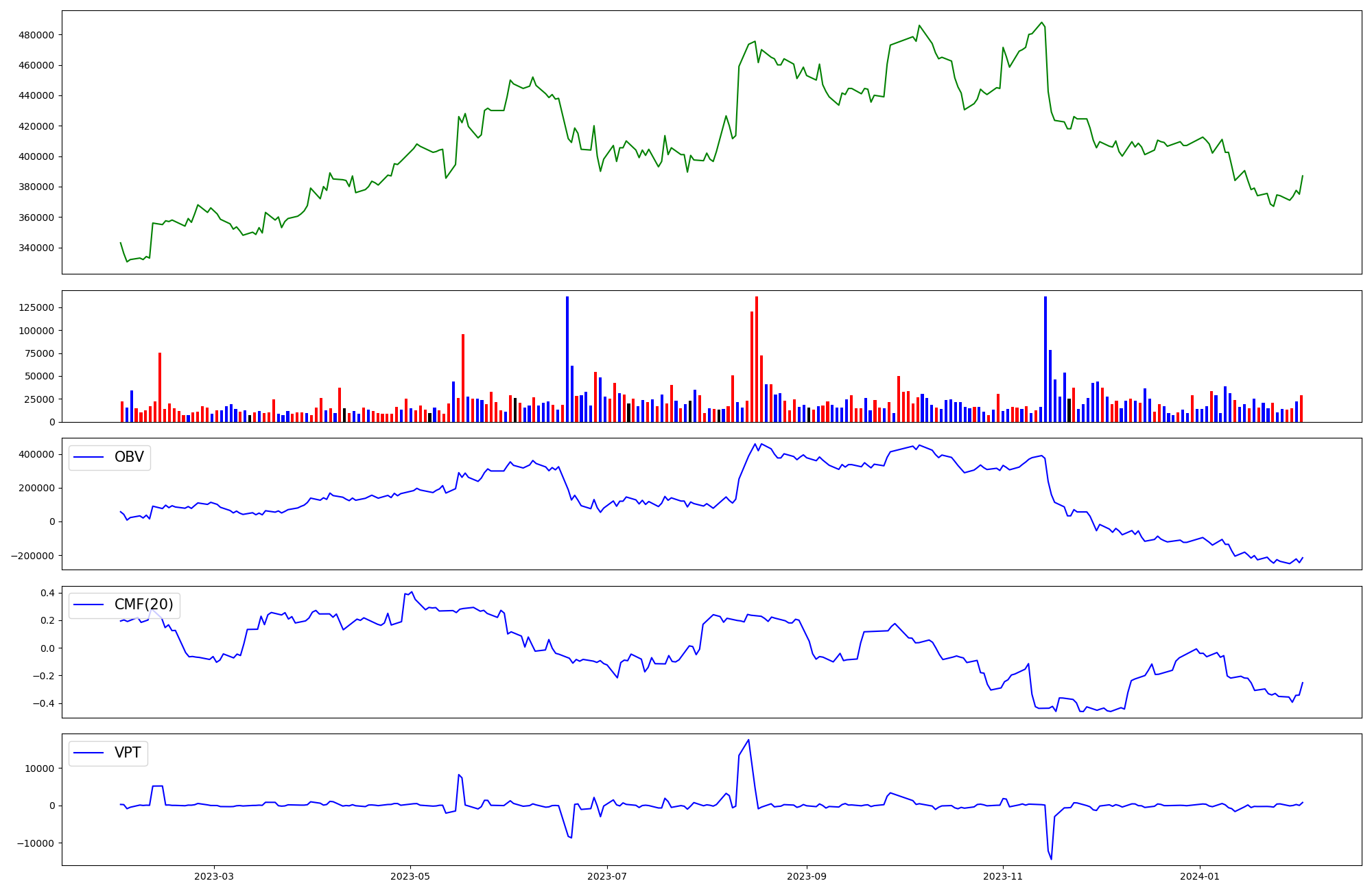This screenshot has width=1372, height=892.
Task: Select the 2023-11 x-axis date label
Action: (x=1003, y=876)
